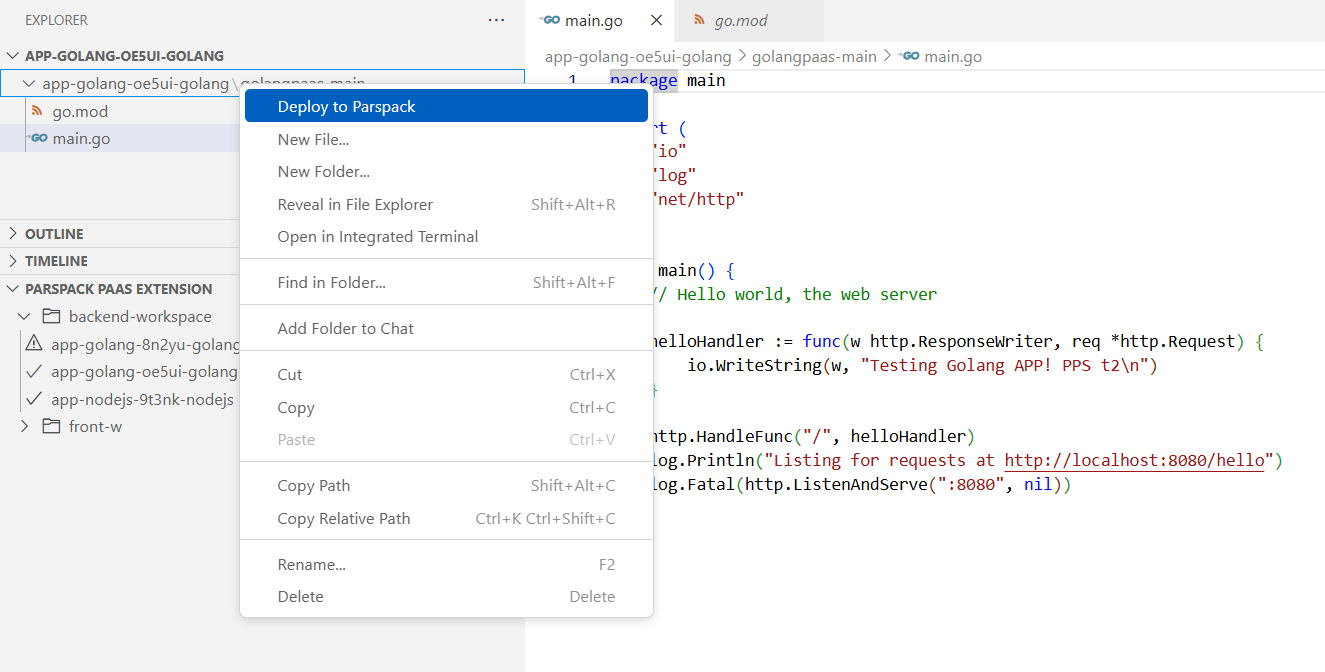The height and width of the screenshot is (672, 1325).
Task: Collapse the Parspack PaaS Extension section
Action: coord(13,289)
